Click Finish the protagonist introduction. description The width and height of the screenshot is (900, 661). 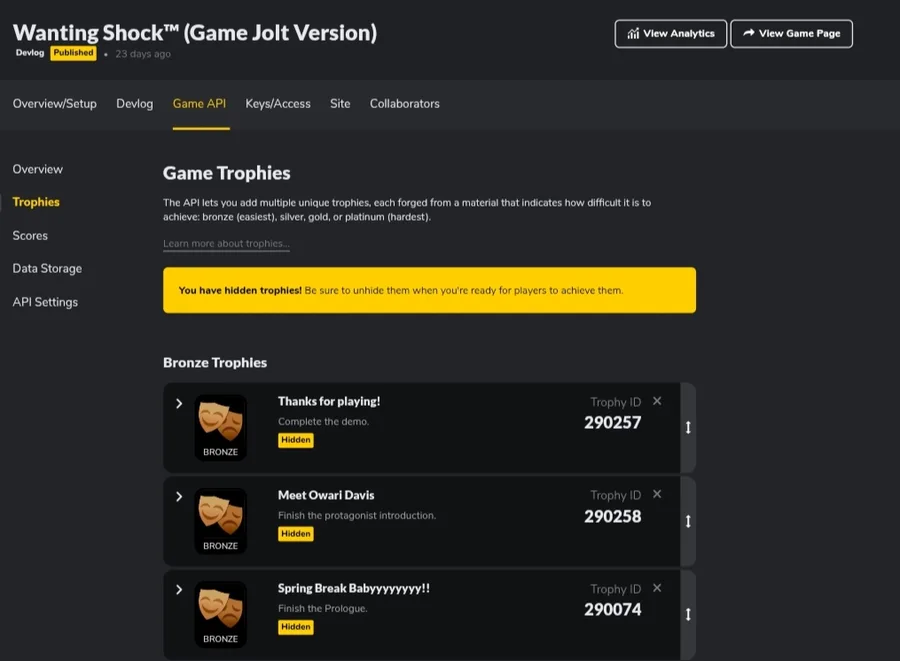pos(357,516)
